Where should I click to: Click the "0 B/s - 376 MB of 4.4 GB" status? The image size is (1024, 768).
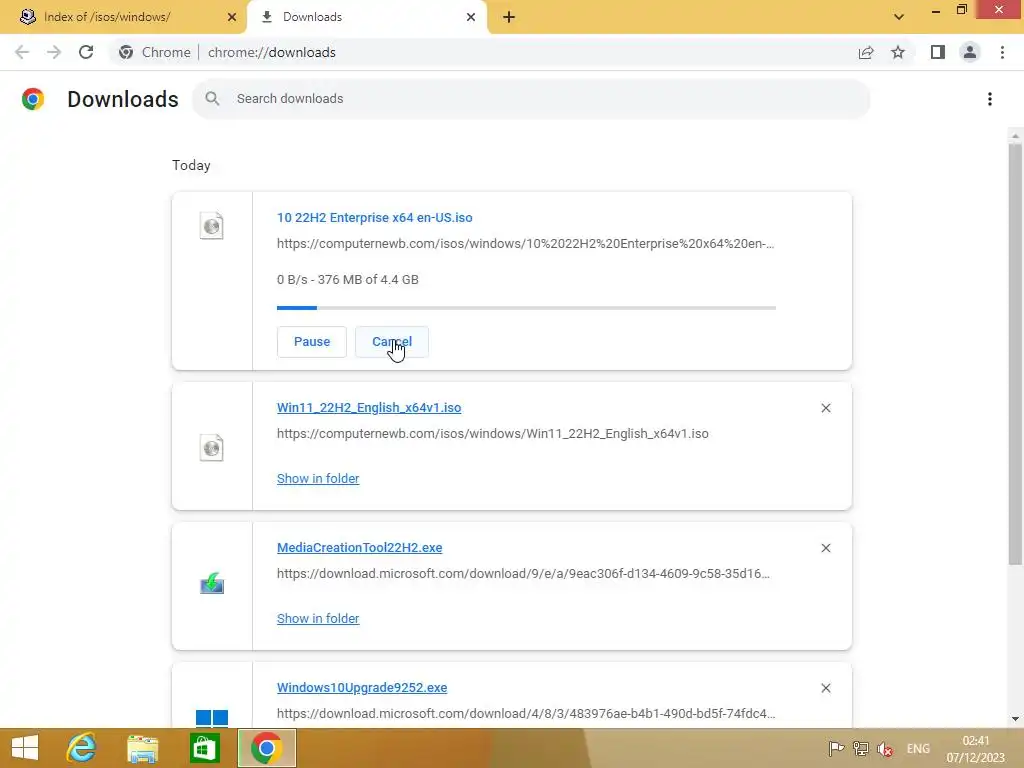(347, 280)
